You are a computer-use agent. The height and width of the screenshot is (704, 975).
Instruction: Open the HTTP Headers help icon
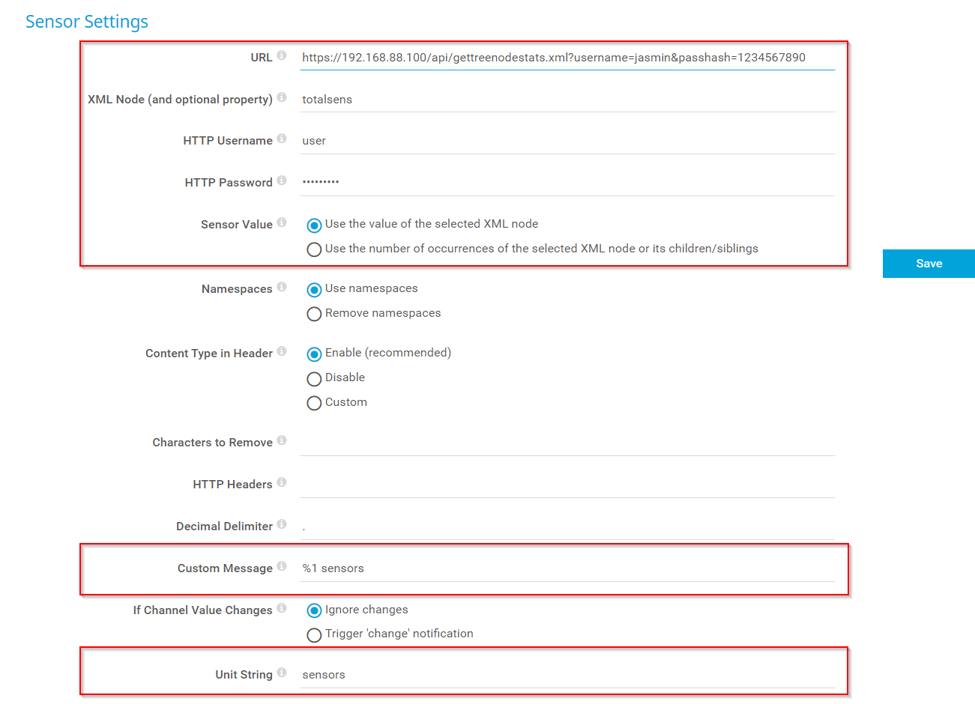(283, 483)
